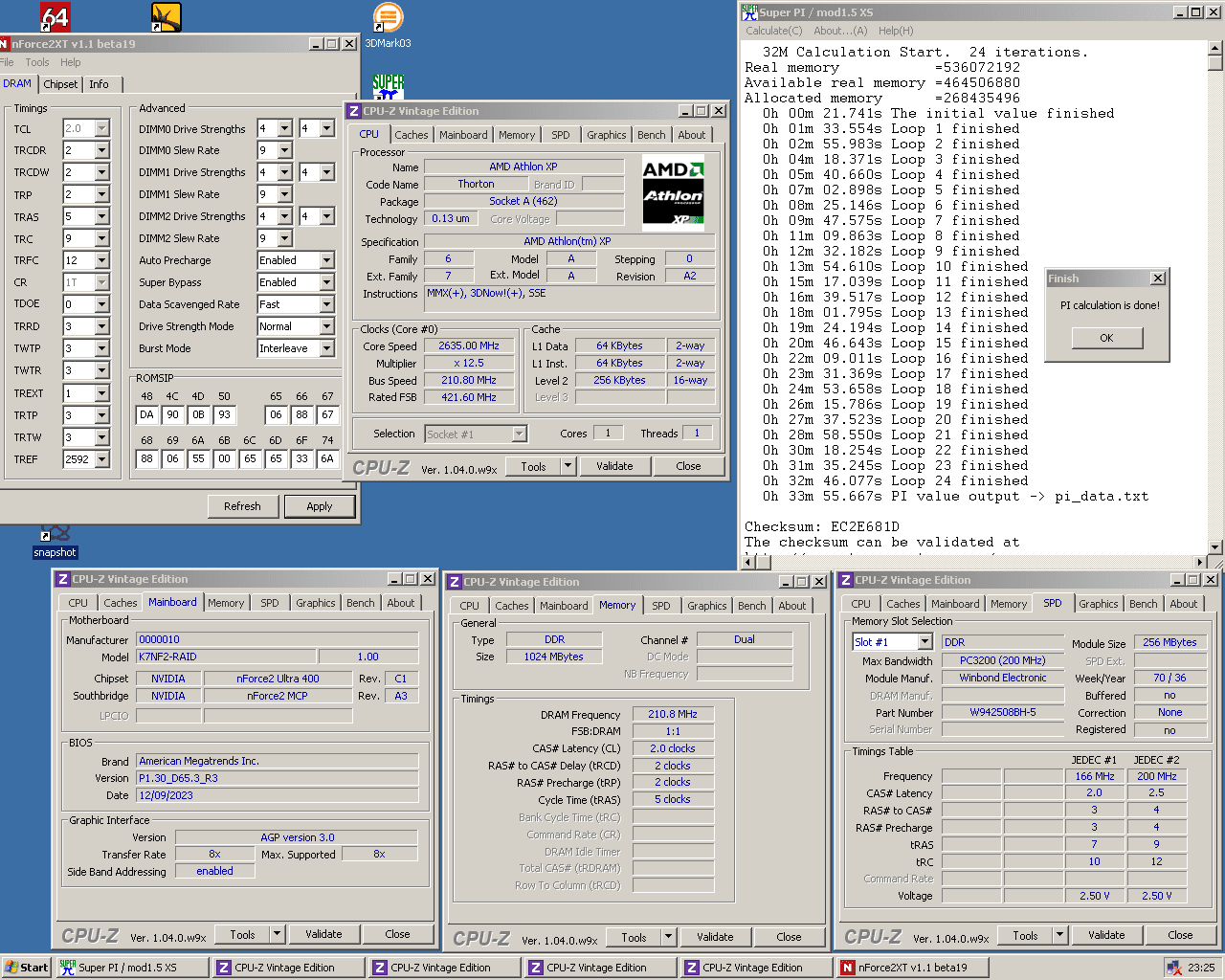Expand the Super Bypass dropdown
The image size is (1225, 980).
point(326,282)
